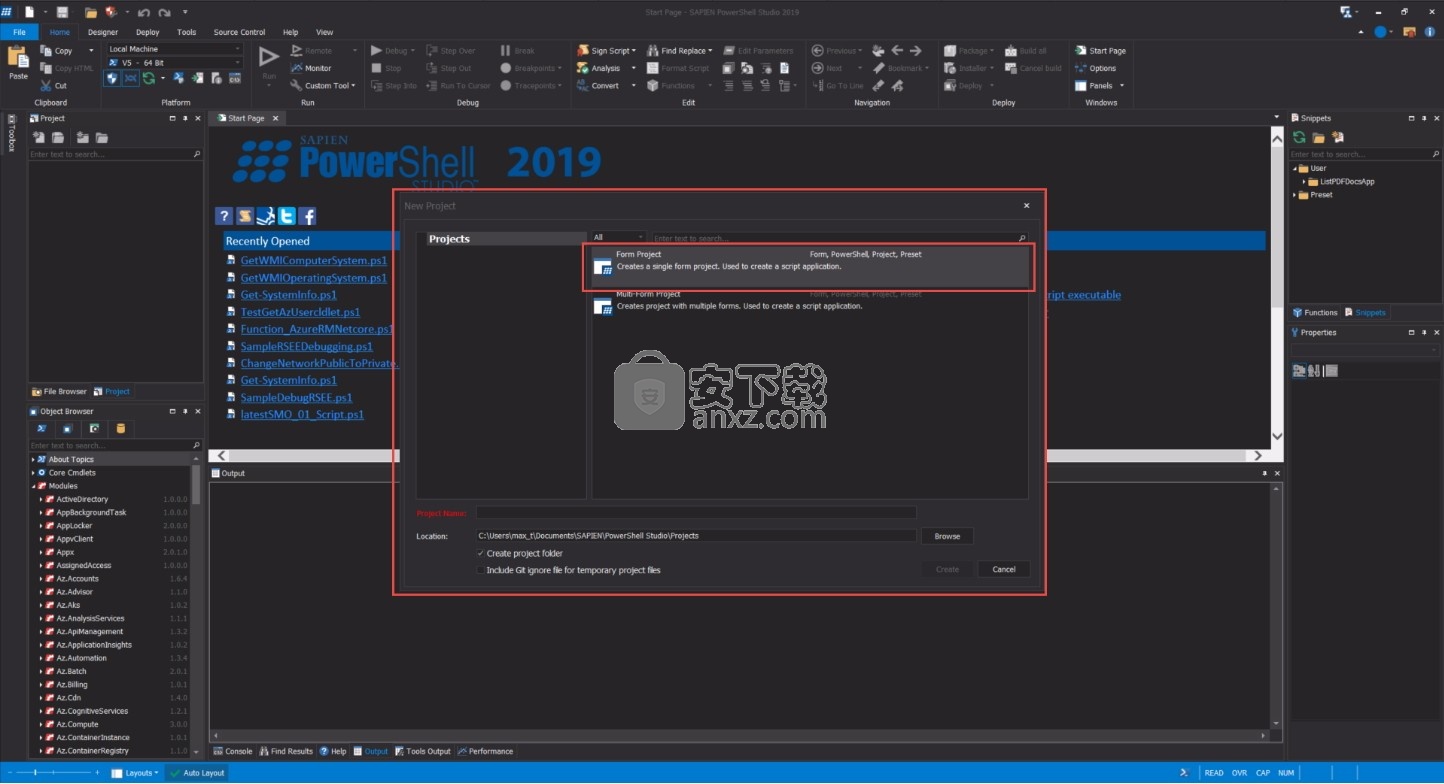1444x784 pixels.
Task: Open the File Browser tab
Action: [59, 392]
